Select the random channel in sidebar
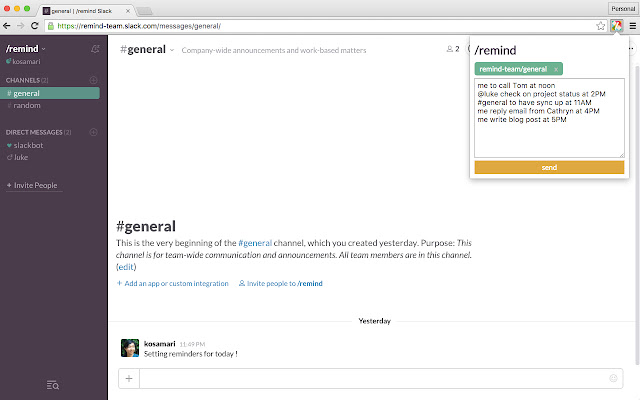 (x=27, y=105)
